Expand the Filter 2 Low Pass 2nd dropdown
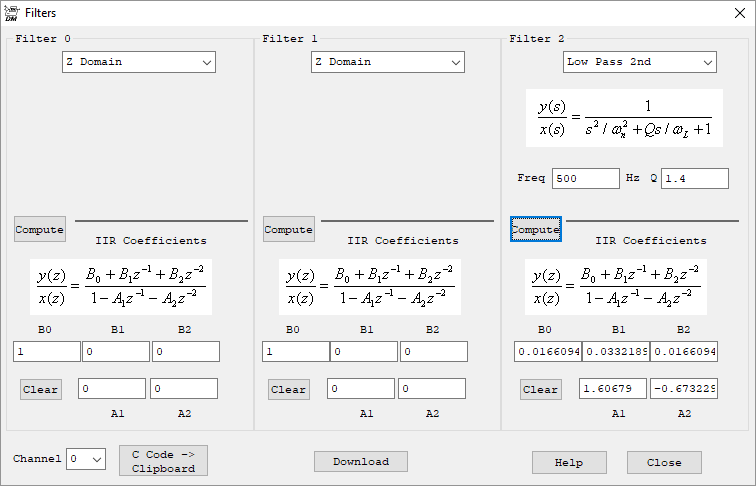756x486 pixels. point(640,62)
